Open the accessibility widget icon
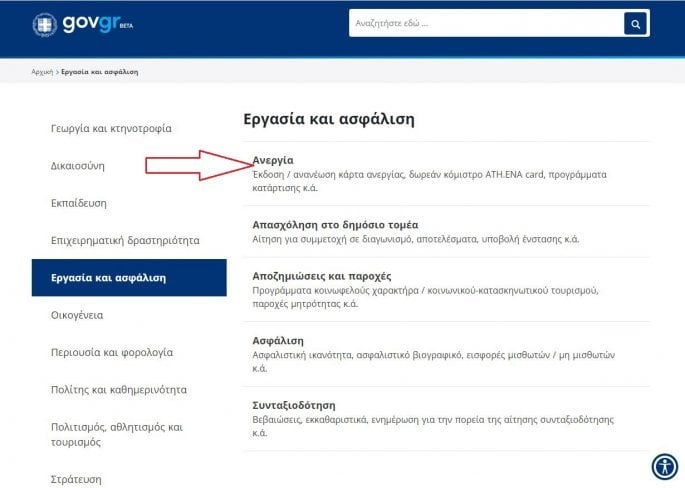The width and height of the screenshot is (685, 488). tap(664, 466)
